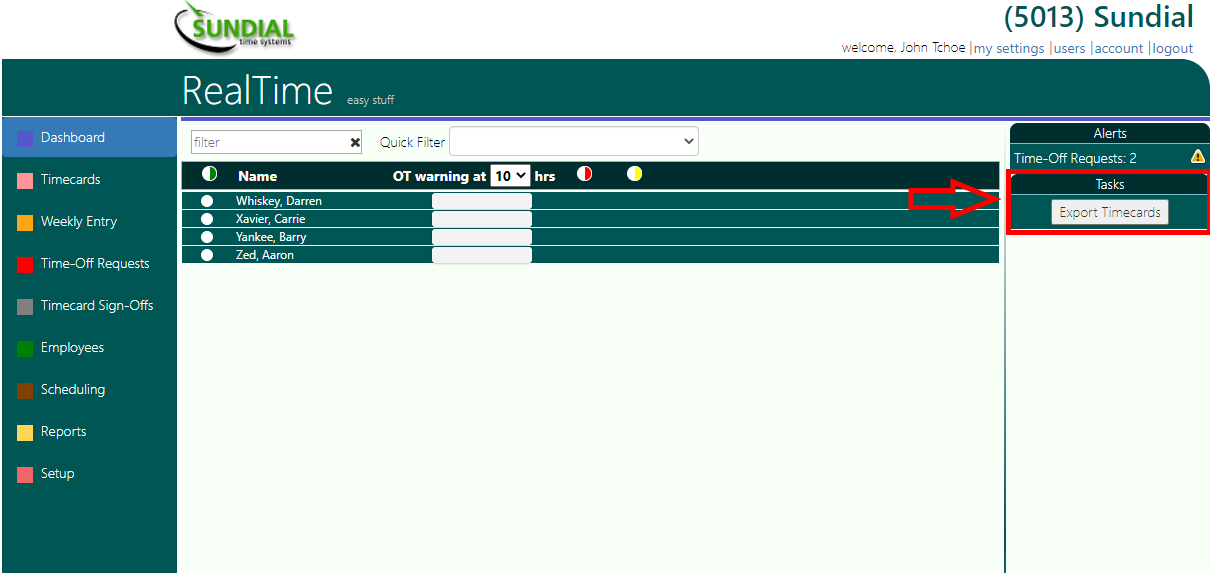The image size is (1210, 573).
Task: Click the salmon Setup square icon
Action: (x=25, y=475)
